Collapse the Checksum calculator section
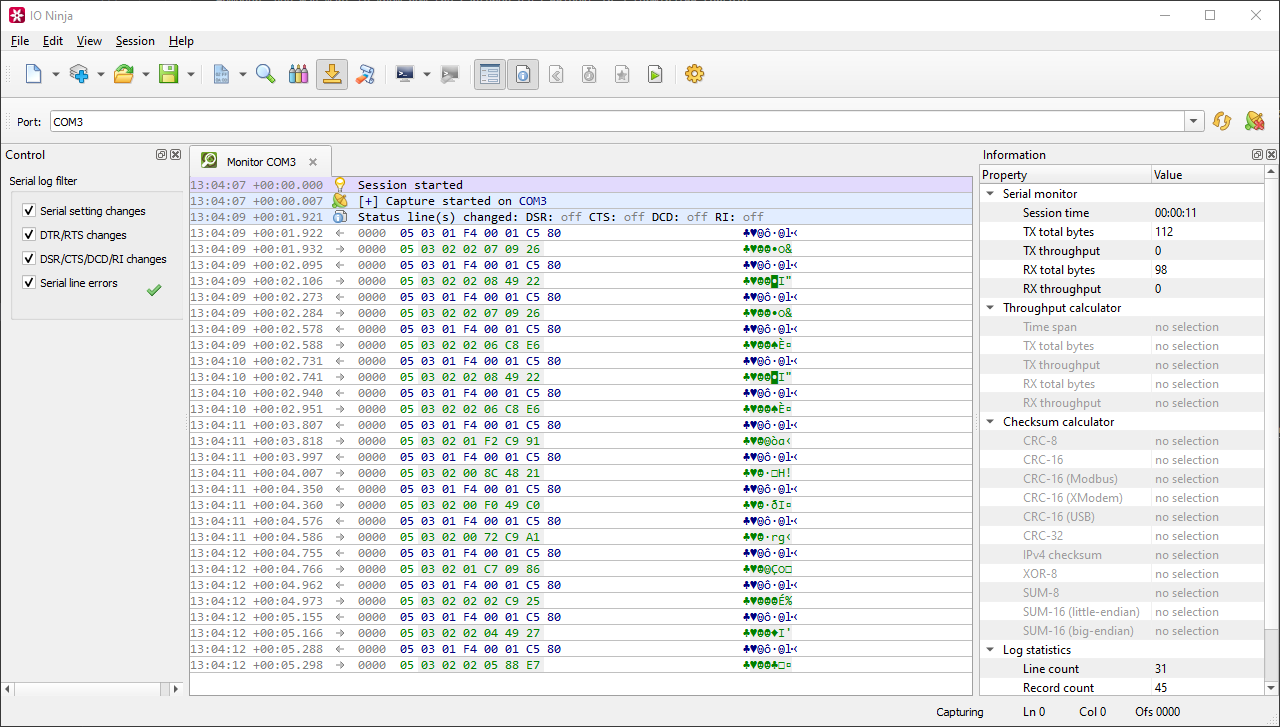The image size is (1280, 727). 990,422
